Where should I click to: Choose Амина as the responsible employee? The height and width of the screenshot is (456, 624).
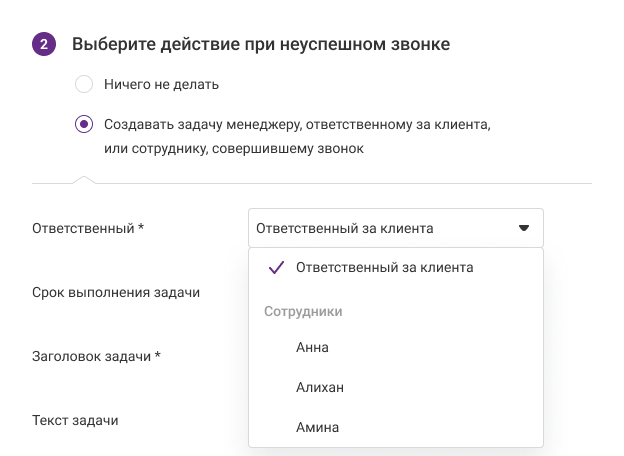[317, 427]
